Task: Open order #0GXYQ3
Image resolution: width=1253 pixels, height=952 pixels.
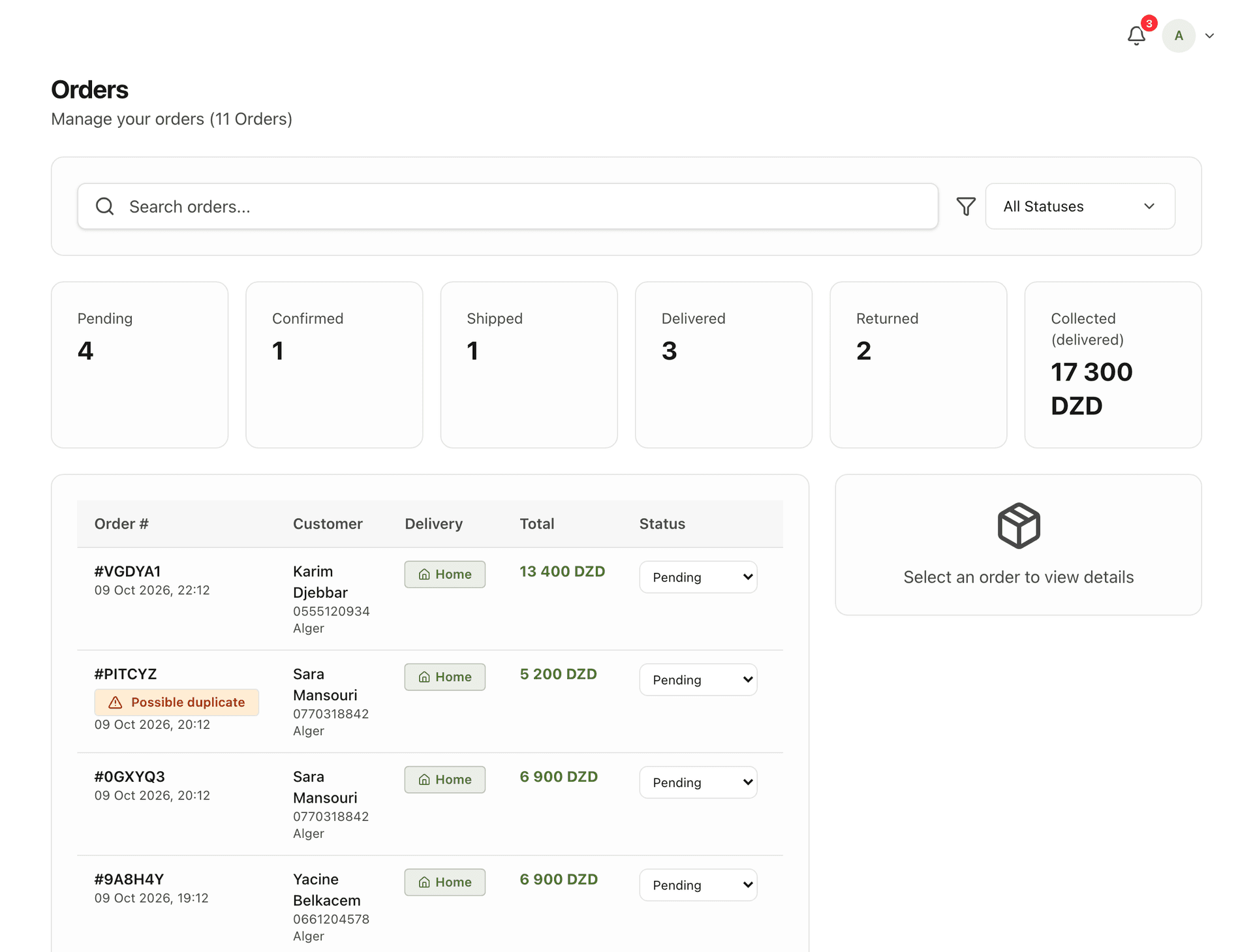Action: (x=129, y=776)
